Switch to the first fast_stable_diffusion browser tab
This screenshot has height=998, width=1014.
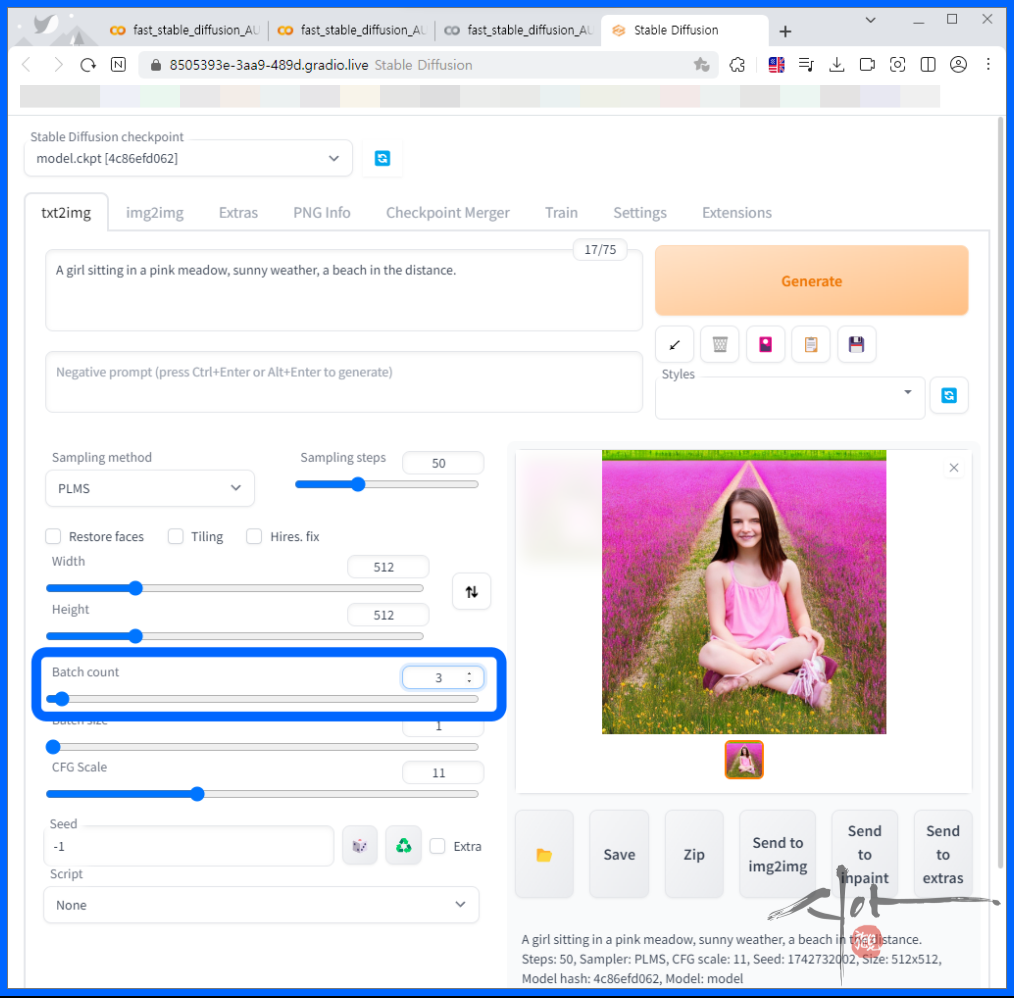[184, 30]
